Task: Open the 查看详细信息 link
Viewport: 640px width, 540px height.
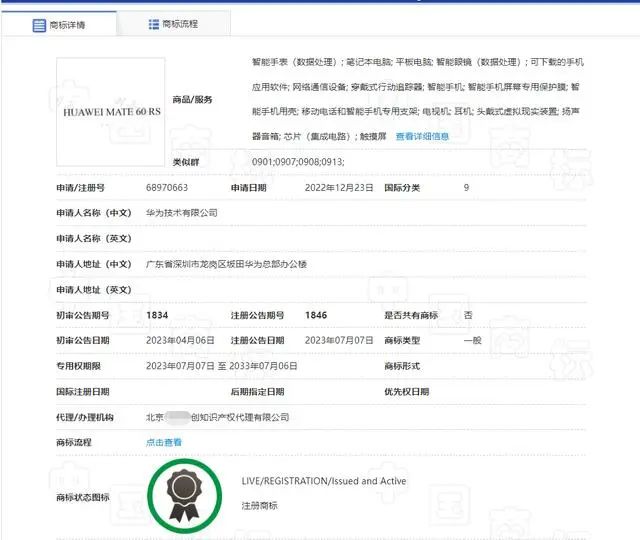Action: [x=422, y=136]
